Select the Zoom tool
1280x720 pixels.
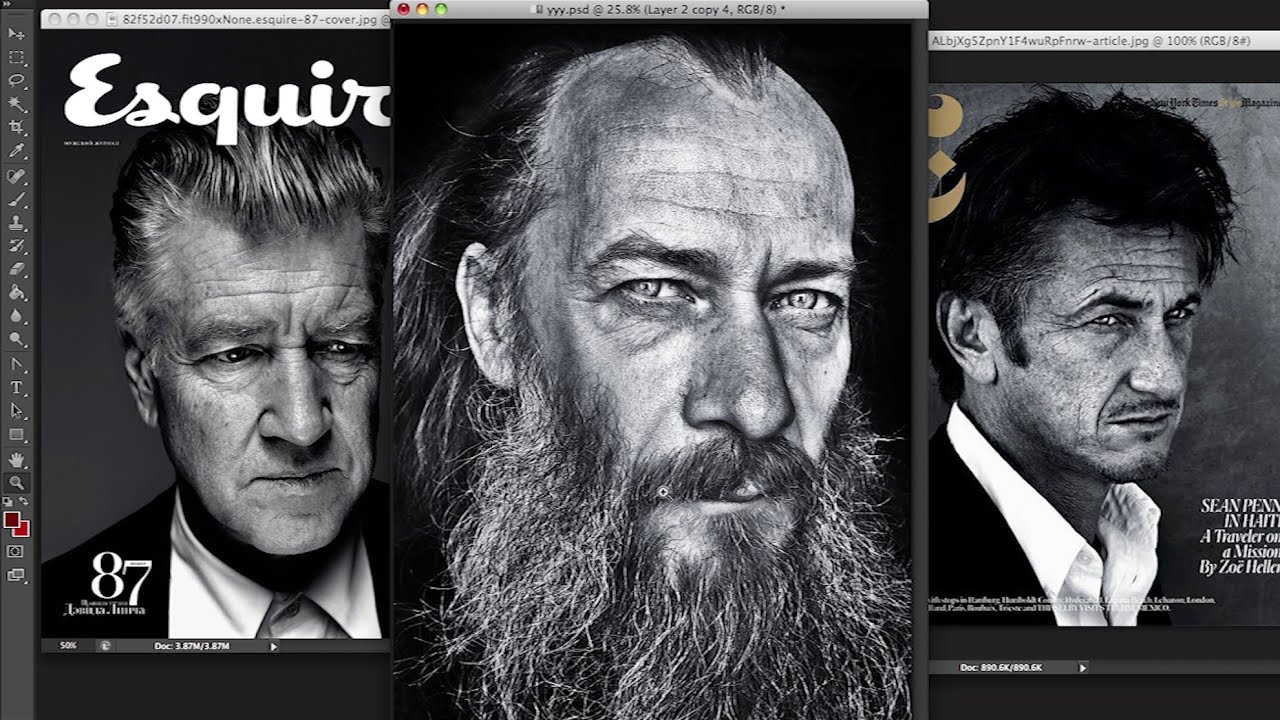tap(17, 482)
